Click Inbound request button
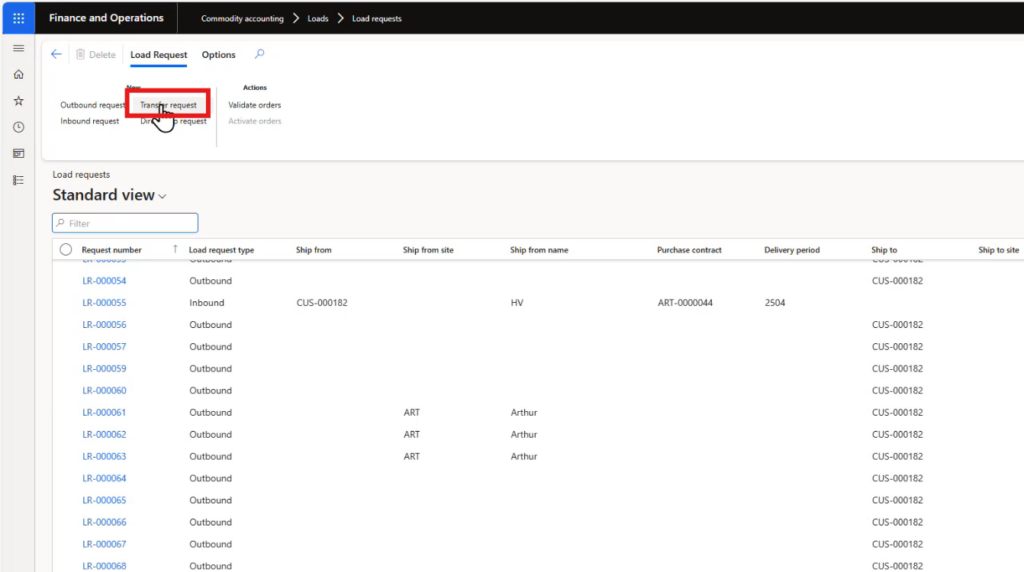1024x572 pixels. 89,121
